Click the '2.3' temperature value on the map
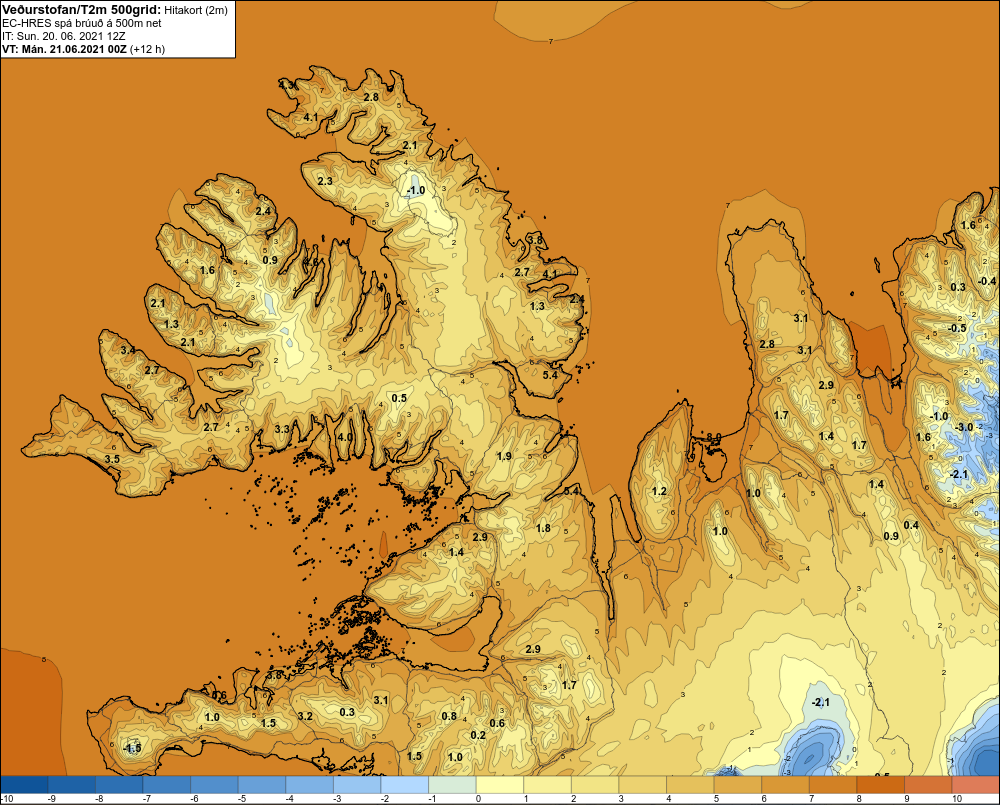Image resolution: width=1000 pixels, height=805 pixels. click(325, 181)
